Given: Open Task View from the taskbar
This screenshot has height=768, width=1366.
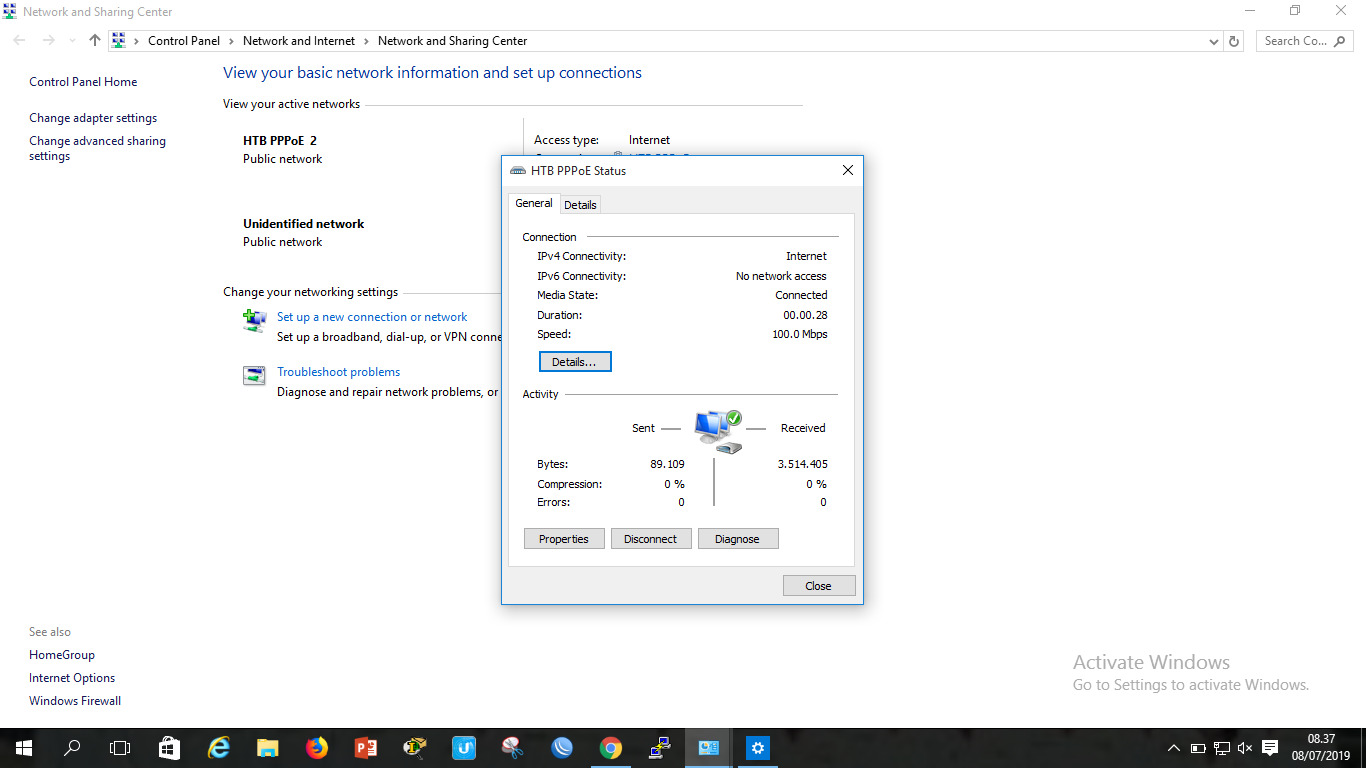Looking at the screenshot, I should tap(120, 747).
